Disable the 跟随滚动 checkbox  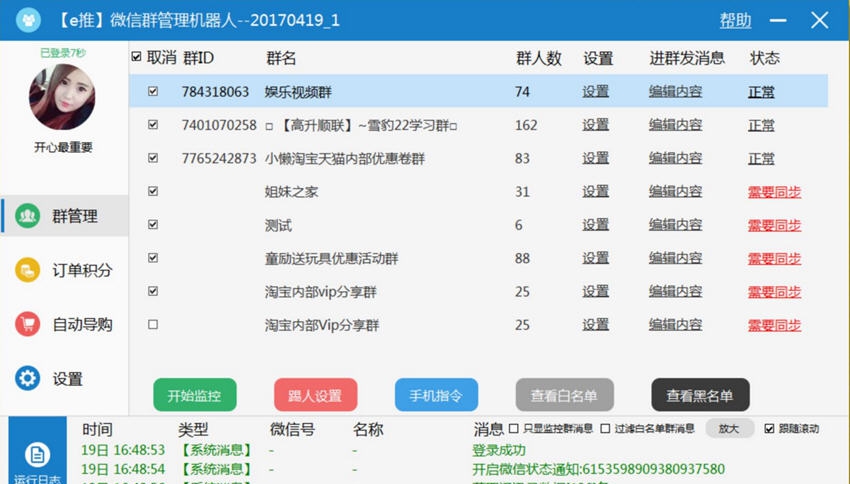(769, 429)
